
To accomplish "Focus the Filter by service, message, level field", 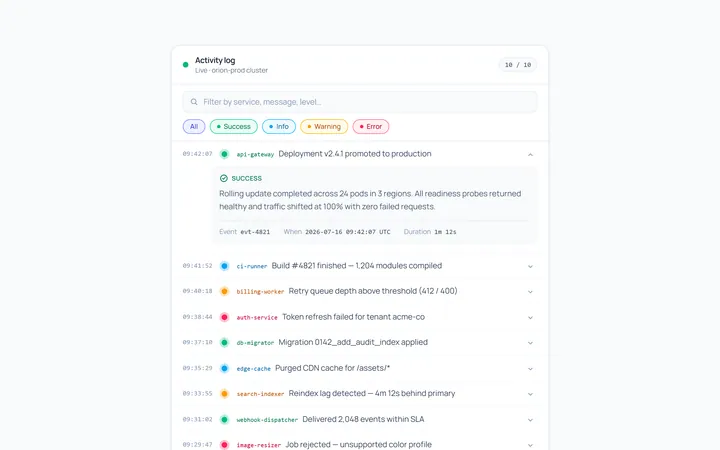I will click(360, 102).
